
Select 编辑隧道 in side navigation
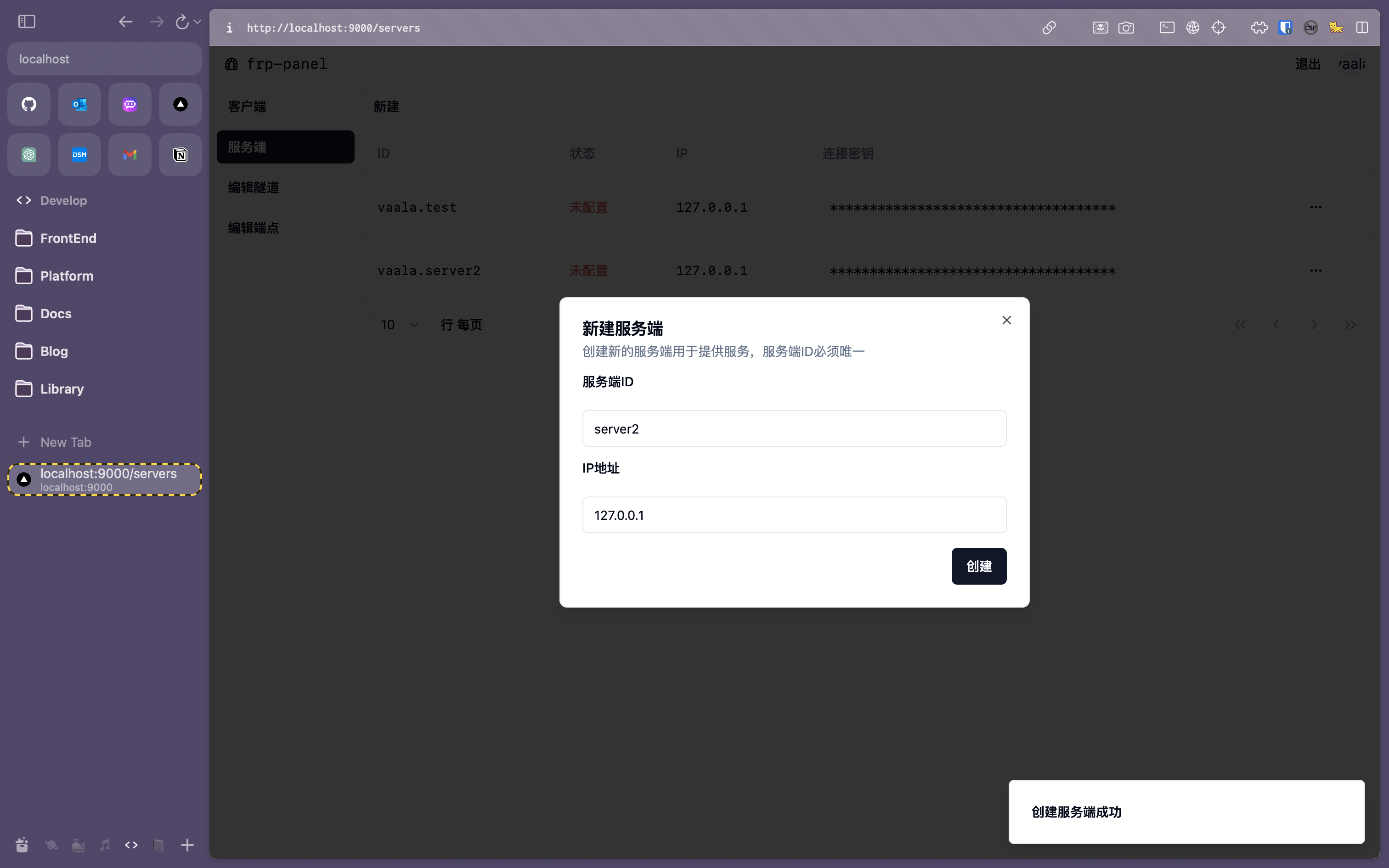[x=253, y=188]
